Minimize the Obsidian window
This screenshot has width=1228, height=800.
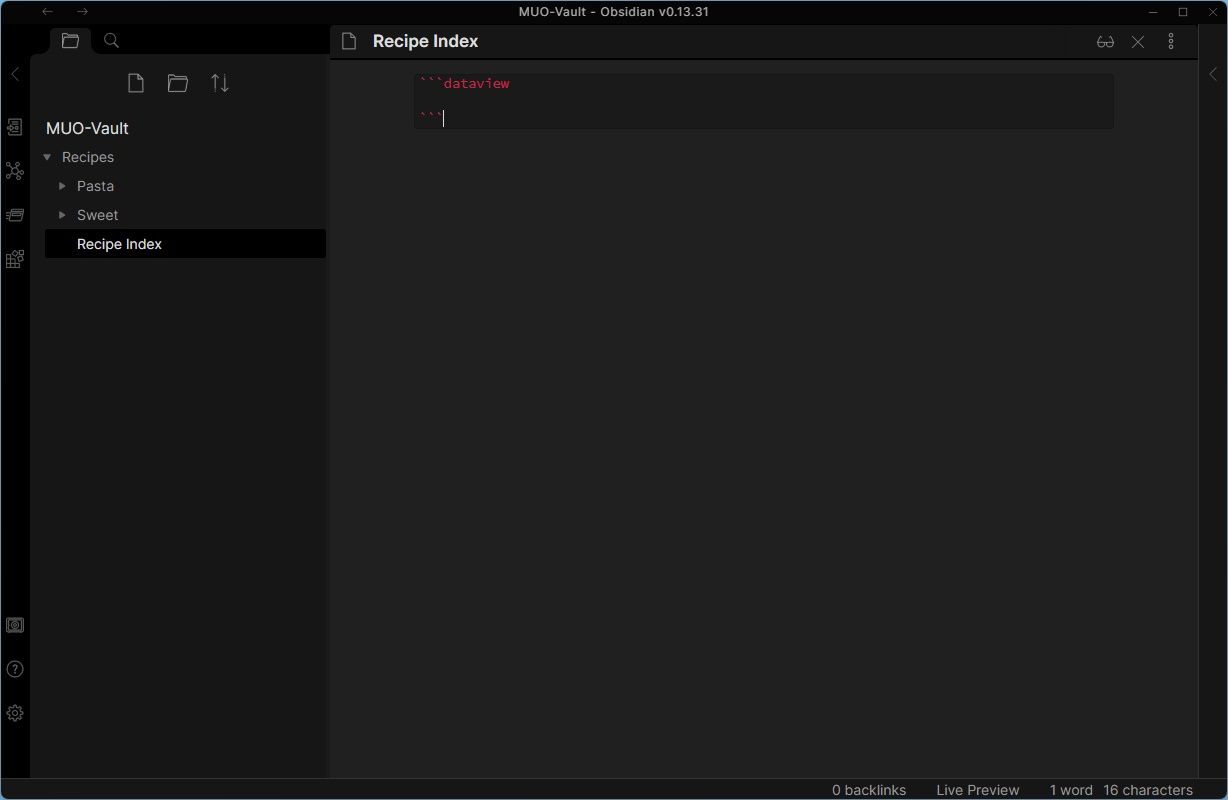pyautogui.click(x=1154, y=12)
